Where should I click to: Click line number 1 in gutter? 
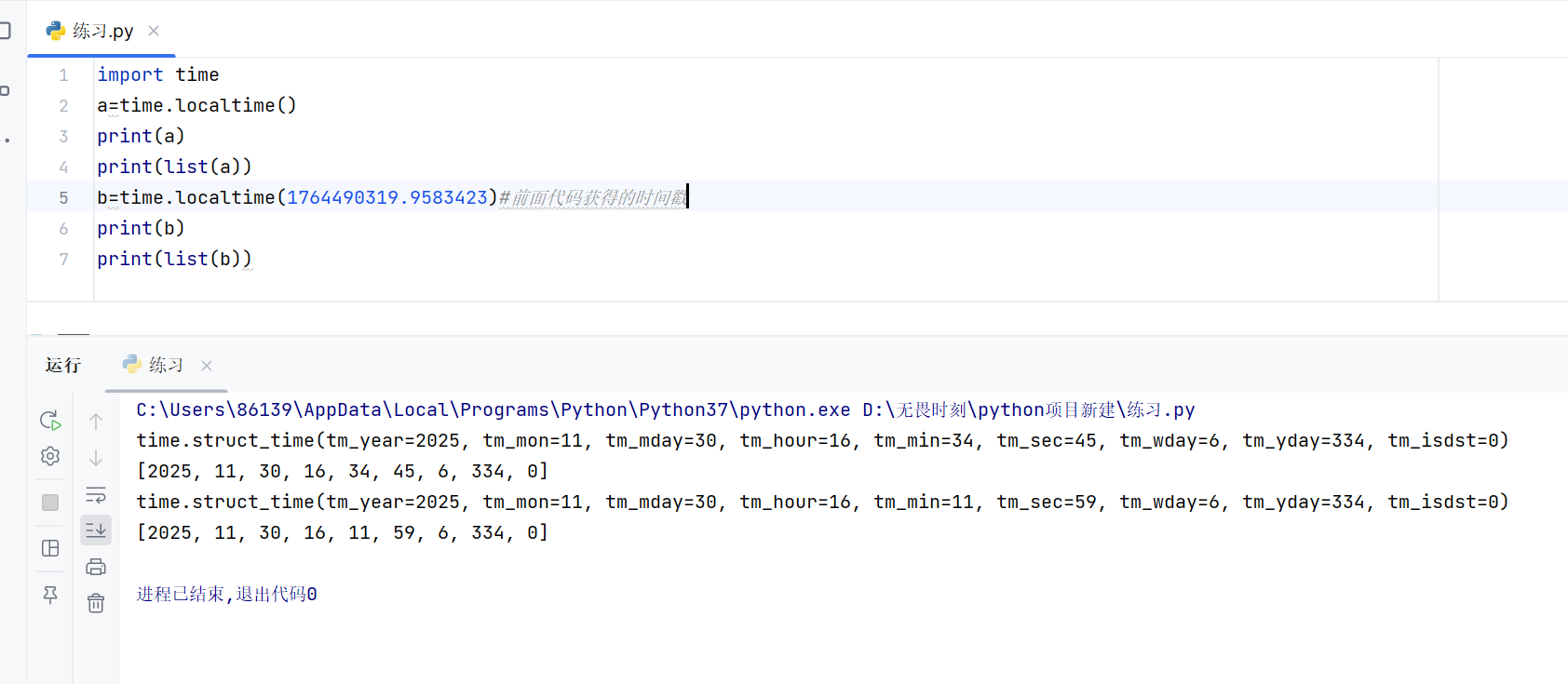63,75
